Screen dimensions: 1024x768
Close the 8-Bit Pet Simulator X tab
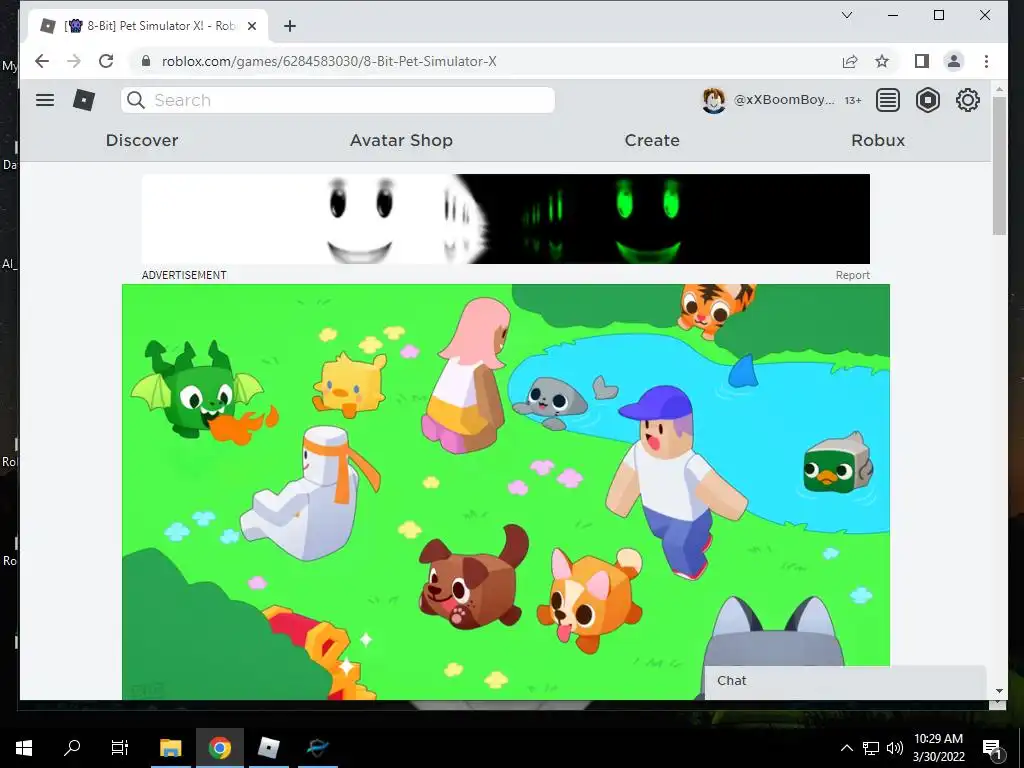pos(252,26)
